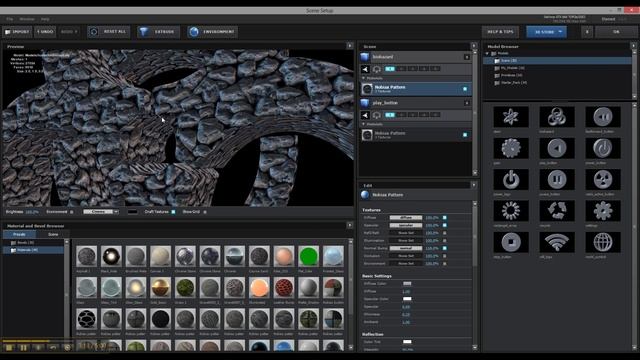Select the gold material preset sphere
Viewport: 640px width, 360px height.
click(160, 288)
